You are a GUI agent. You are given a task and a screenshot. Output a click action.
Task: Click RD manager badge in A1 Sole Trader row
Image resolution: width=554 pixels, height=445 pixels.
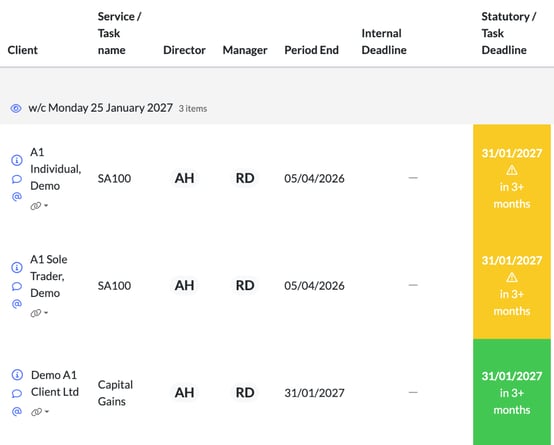click(x=245, y=285)
